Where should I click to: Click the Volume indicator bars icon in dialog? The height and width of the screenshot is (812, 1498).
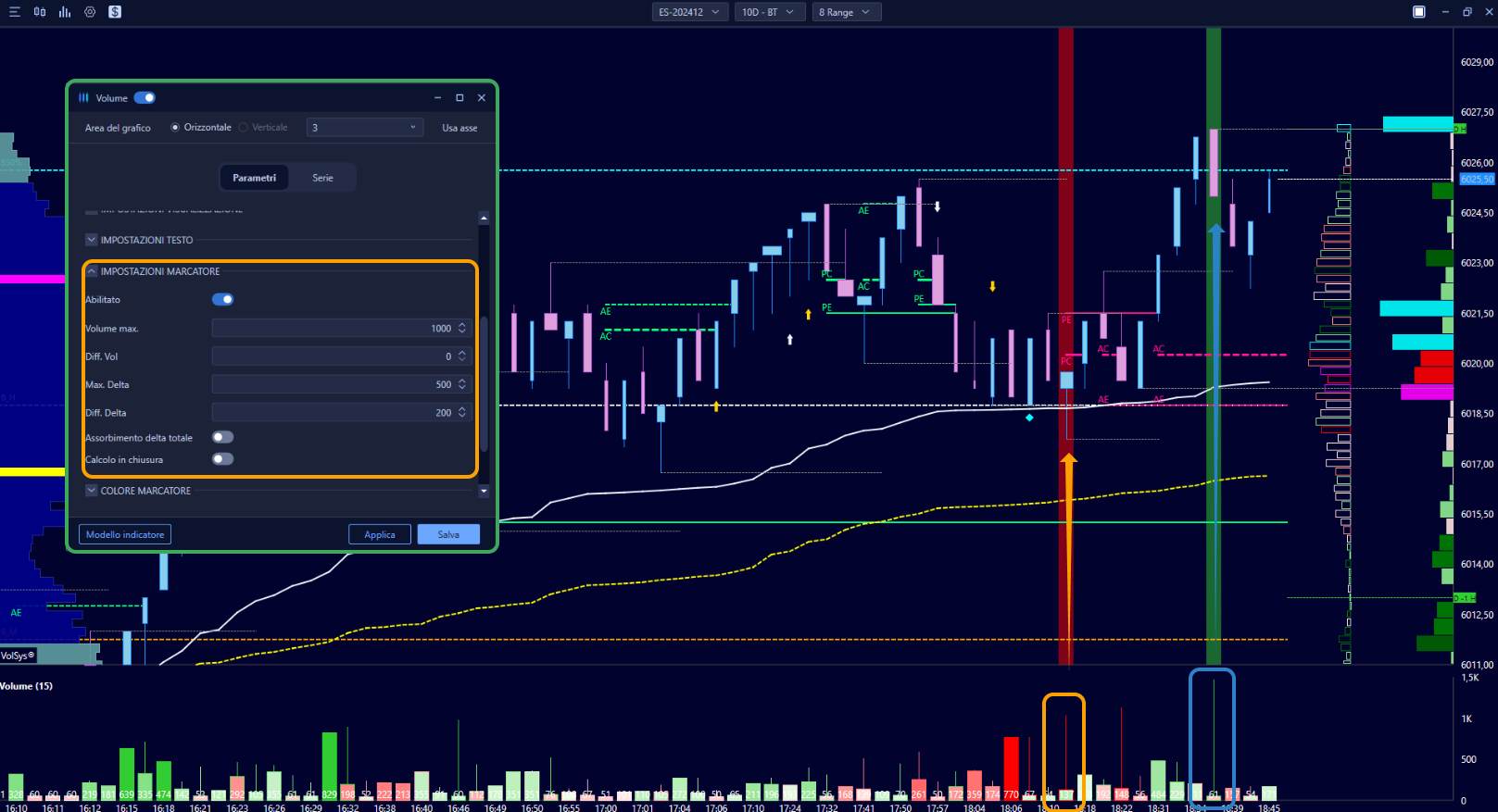84,97
